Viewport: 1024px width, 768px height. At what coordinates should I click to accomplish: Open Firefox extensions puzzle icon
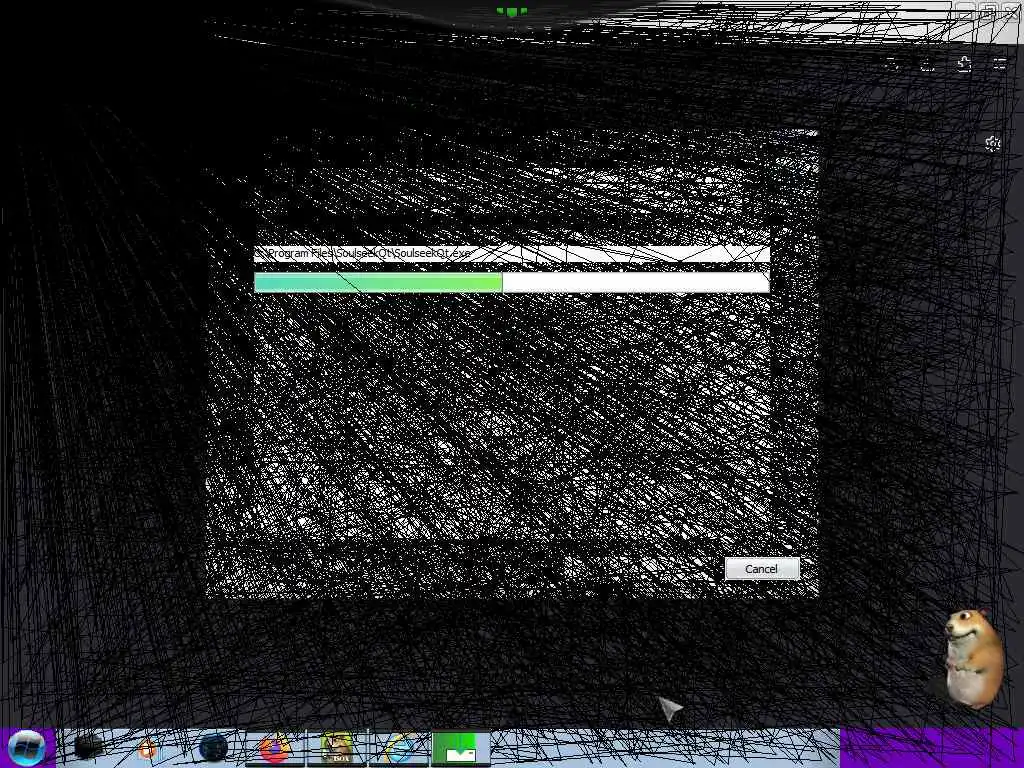click(x=964, y=64)
